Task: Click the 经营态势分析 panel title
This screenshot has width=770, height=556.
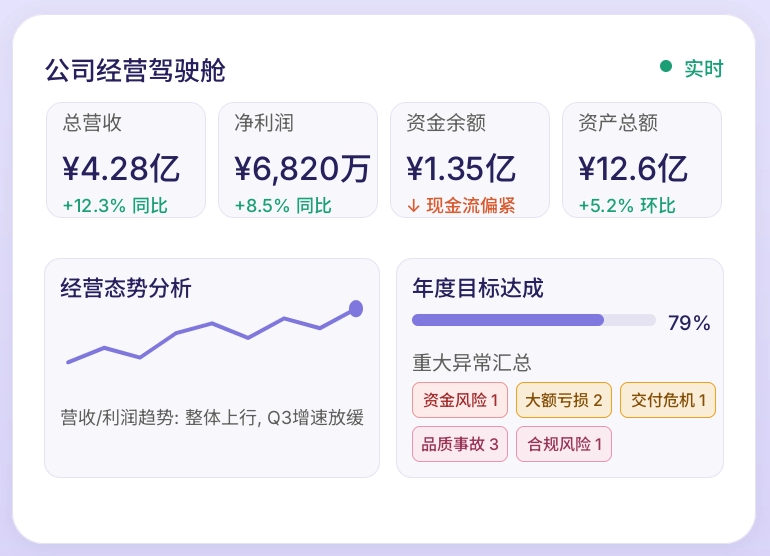Action: tap(126, 288)
